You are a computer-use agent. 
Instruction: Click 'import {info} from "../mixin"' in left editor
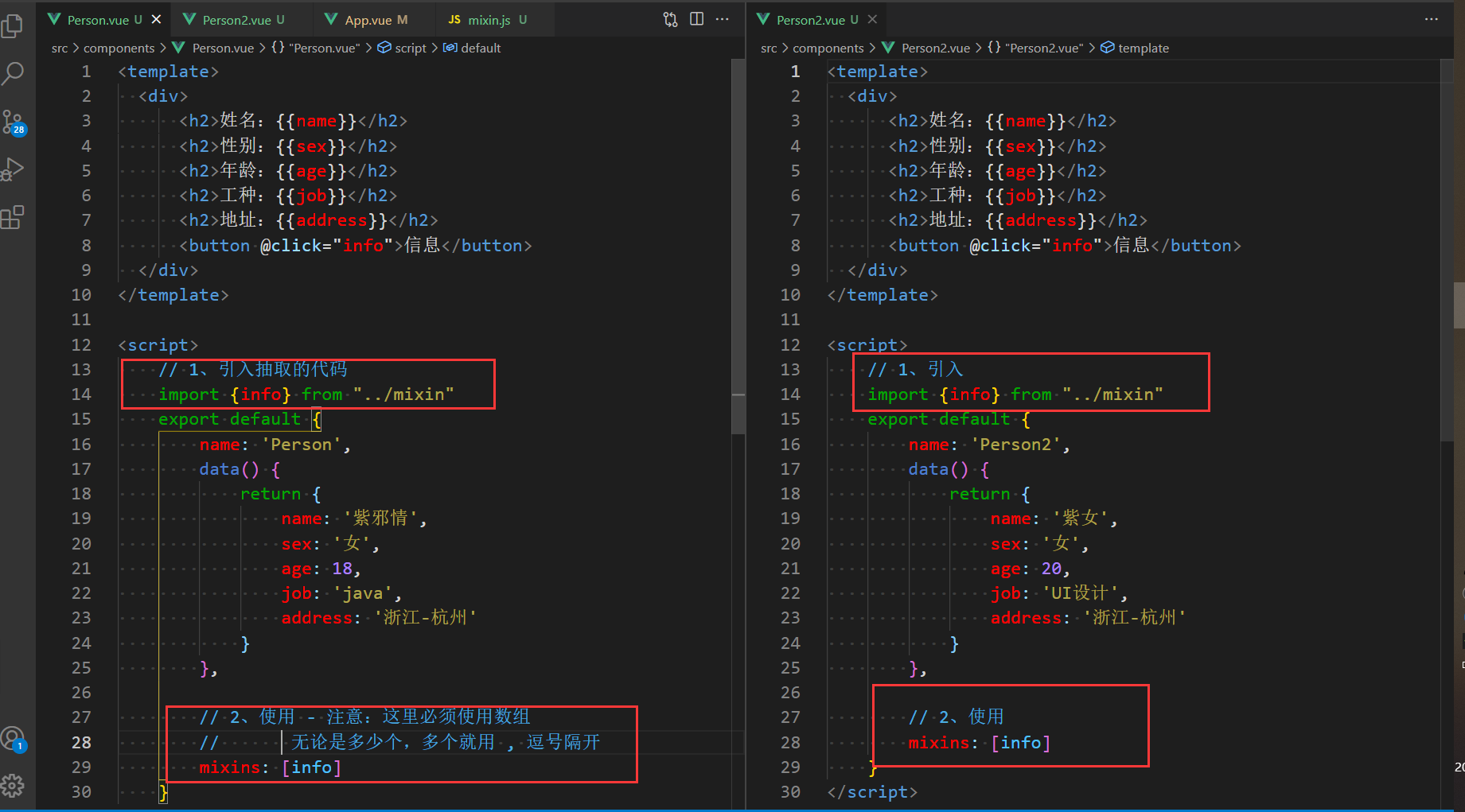306,394
